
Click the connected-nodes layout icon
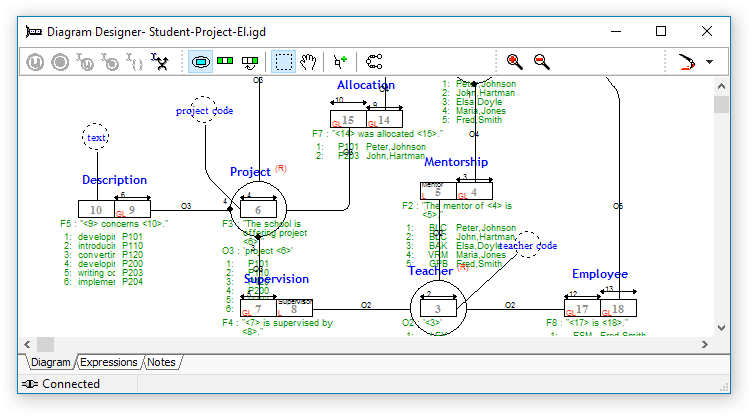374,62
